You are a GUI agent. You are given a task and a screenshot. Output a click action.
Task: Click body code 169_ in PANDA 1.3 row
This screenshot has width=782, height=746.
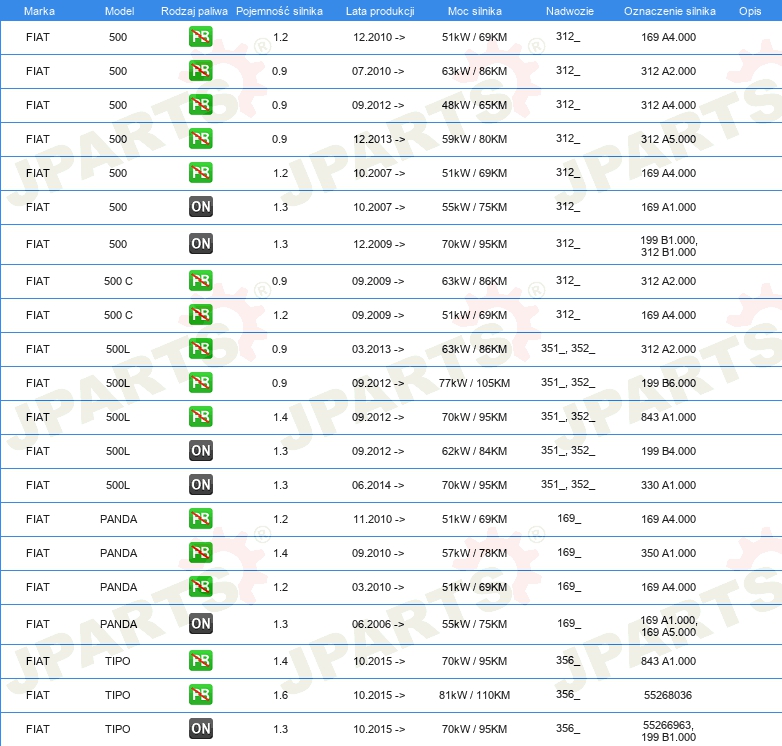[x=569, y=623]
